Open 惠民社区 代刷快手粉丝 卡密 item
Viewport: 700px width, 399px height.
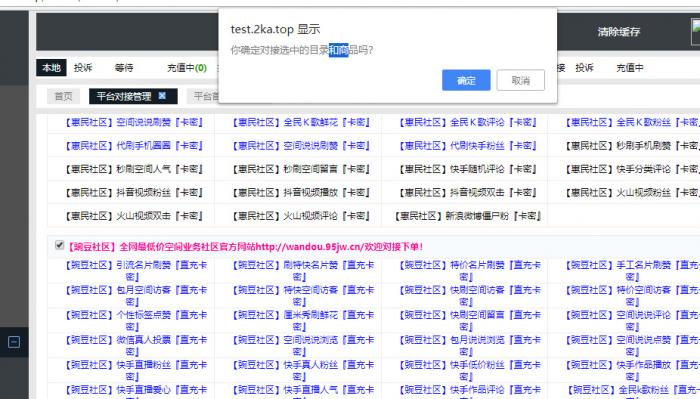(468, 145)
